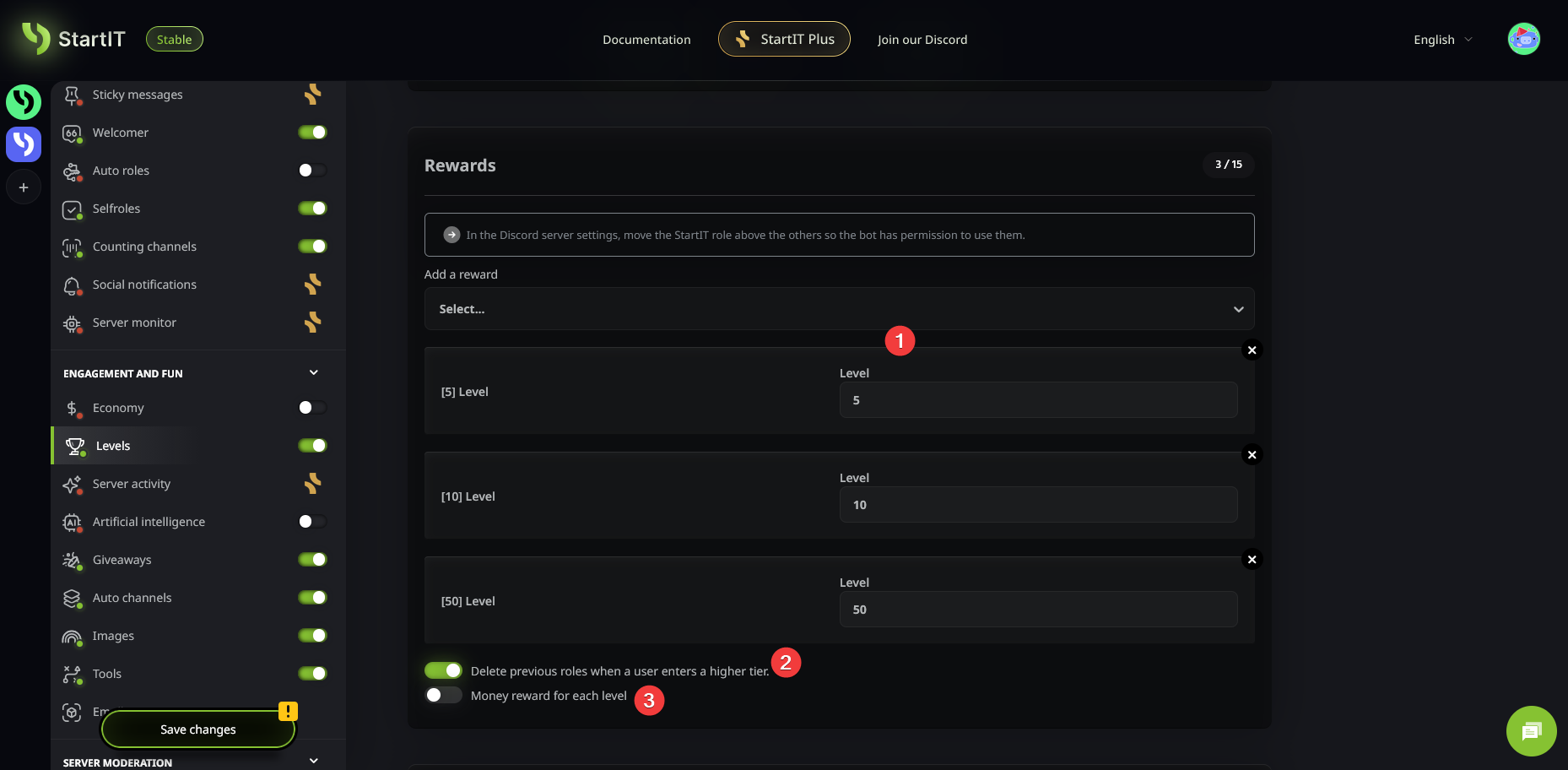Remove the [50] Level reward
1568x770 pixels.
coord(1252,560)
